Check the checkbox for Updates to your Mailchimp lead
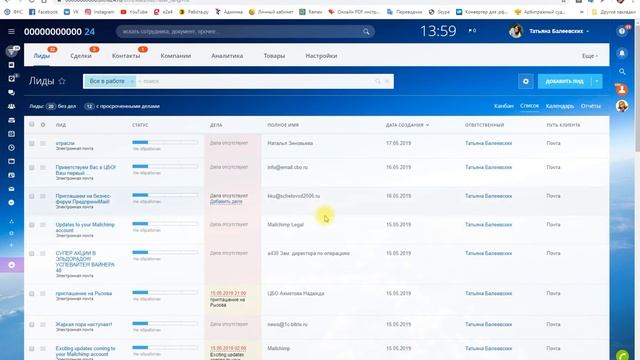Screen dimensions: 640x360 (x=31, y=225)
